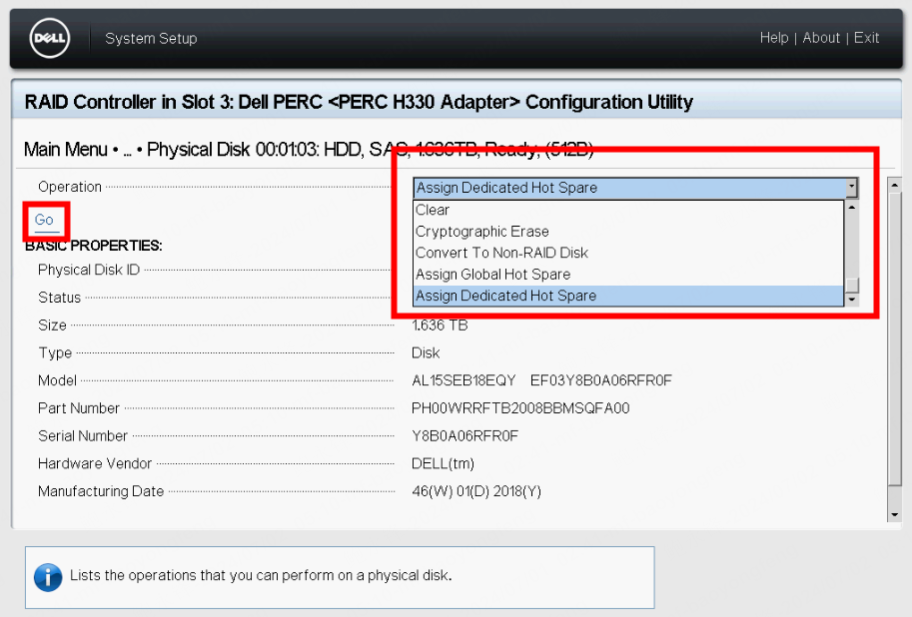Click the help description text about operations
Screen dimensions: 912x617
pyautogui.click(x=261, y=575)
